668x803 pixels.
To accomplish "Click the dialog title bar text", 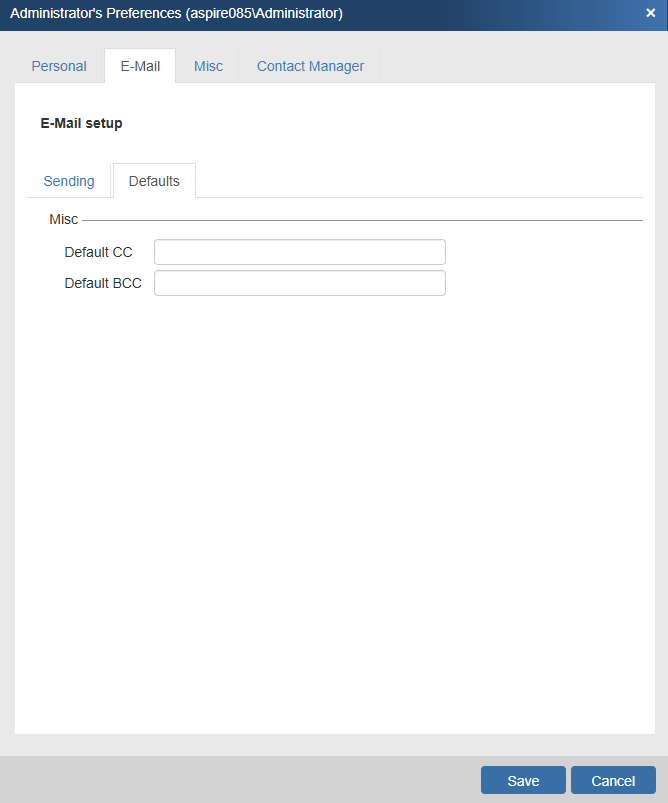I will (176, 13).
